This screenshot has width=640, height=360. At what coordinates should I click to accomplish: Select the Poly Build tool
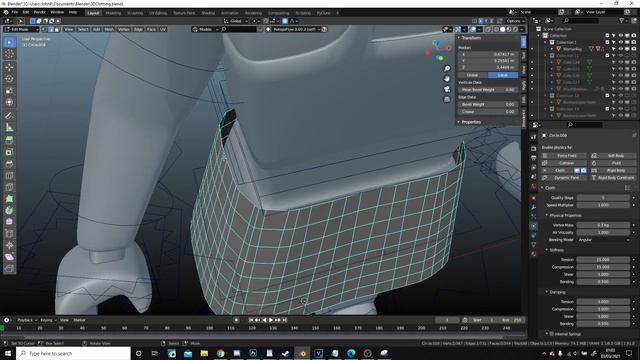(9, 199)
